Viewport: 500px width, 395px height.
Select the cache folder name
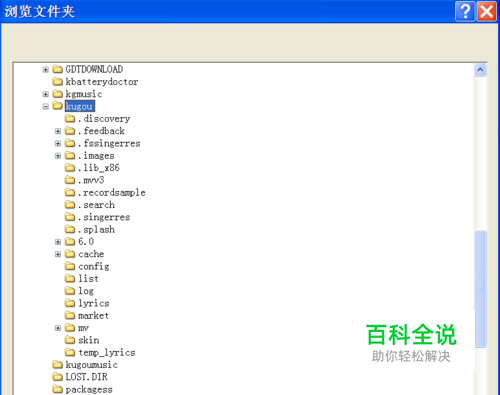click(x=91, y=254)
